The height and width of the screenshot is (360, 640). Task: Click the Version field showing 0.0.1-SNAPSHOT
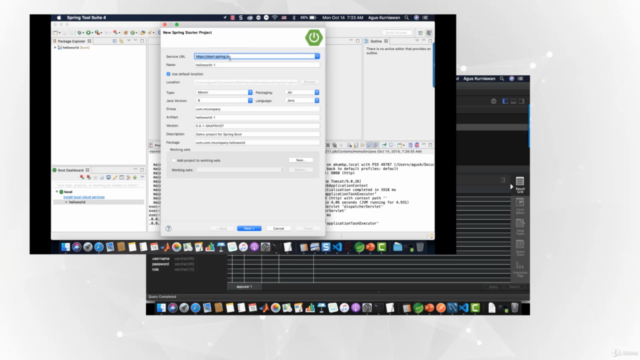(257, 126)
